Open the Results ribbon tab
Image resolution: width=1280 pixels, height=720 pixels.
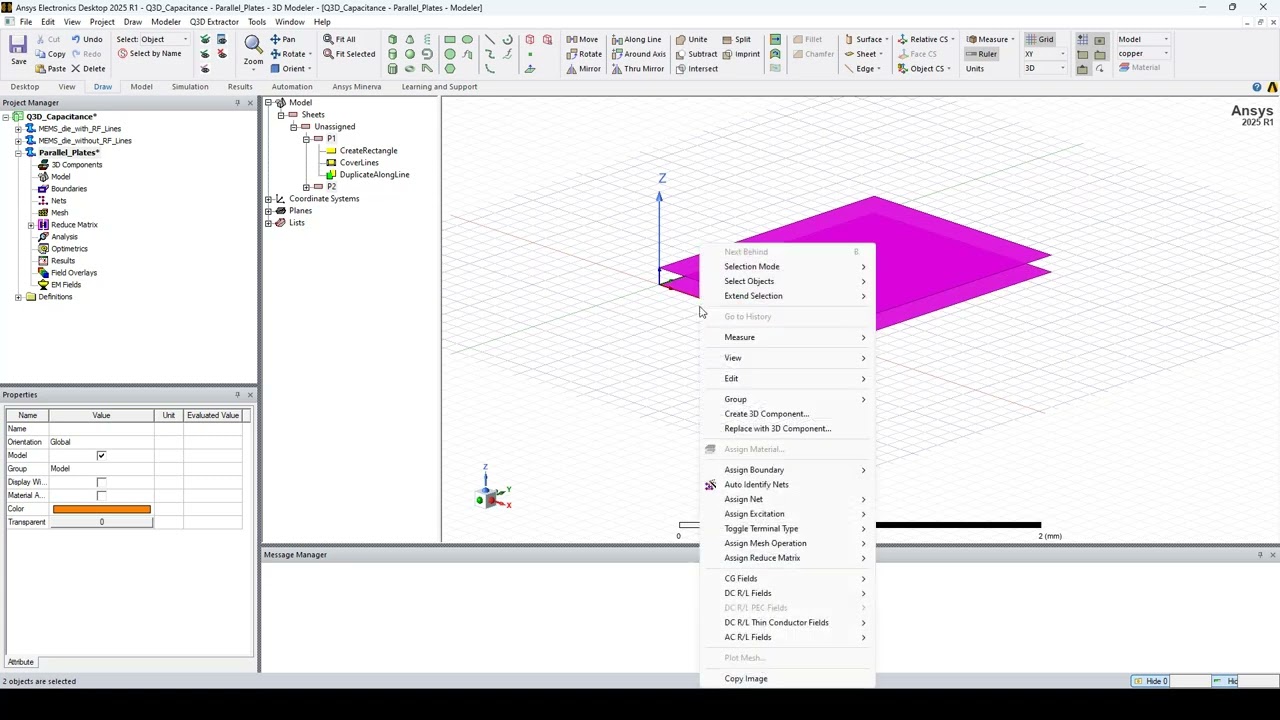point(240,87)
